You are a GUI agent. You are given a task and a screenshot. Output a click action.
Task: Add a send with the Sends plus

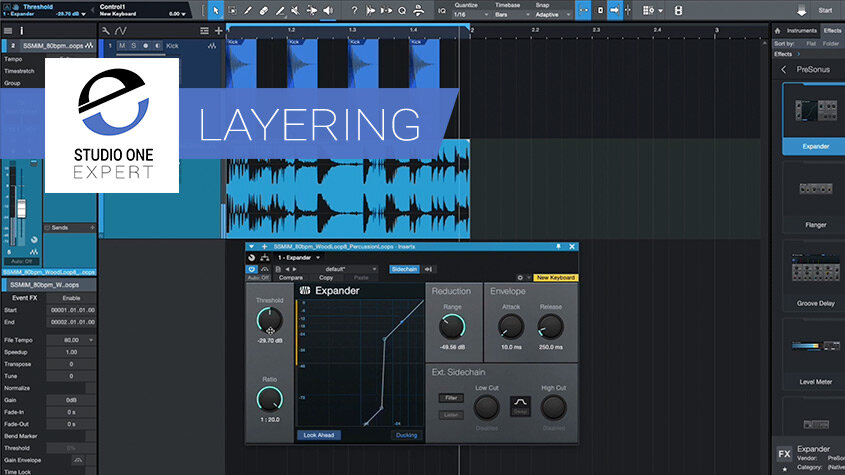point(92,228)
